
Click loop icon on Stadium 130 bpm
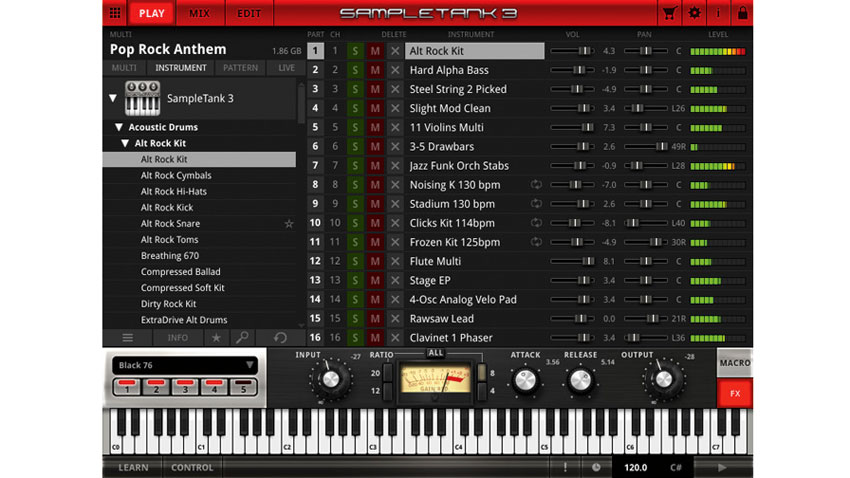(536, 204)
